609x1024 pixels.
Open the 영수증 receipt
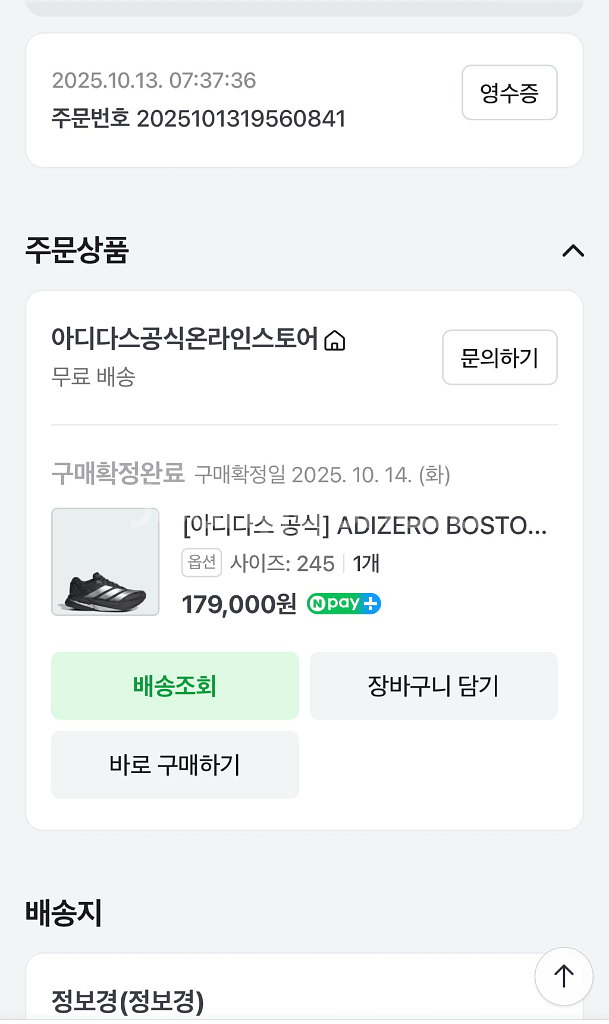click(x=509, y=93)
